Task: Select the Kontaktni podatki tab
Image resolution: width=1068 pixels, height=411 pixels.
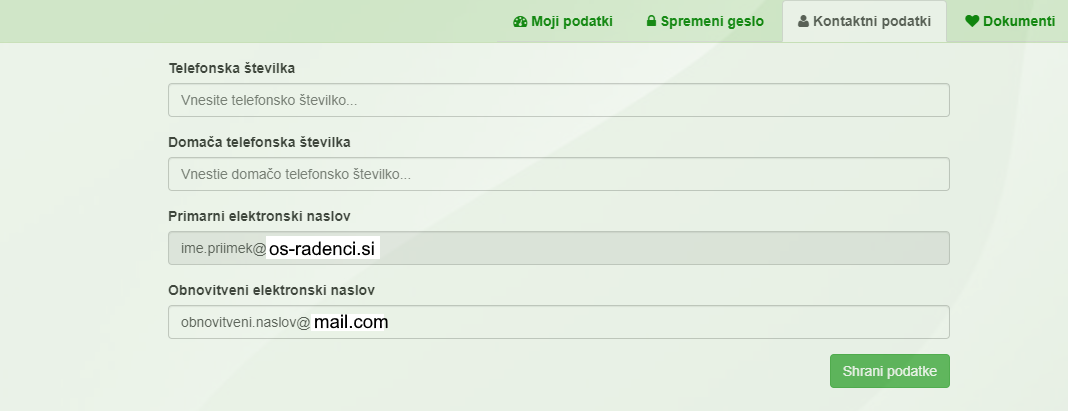Action: point(872,21)
